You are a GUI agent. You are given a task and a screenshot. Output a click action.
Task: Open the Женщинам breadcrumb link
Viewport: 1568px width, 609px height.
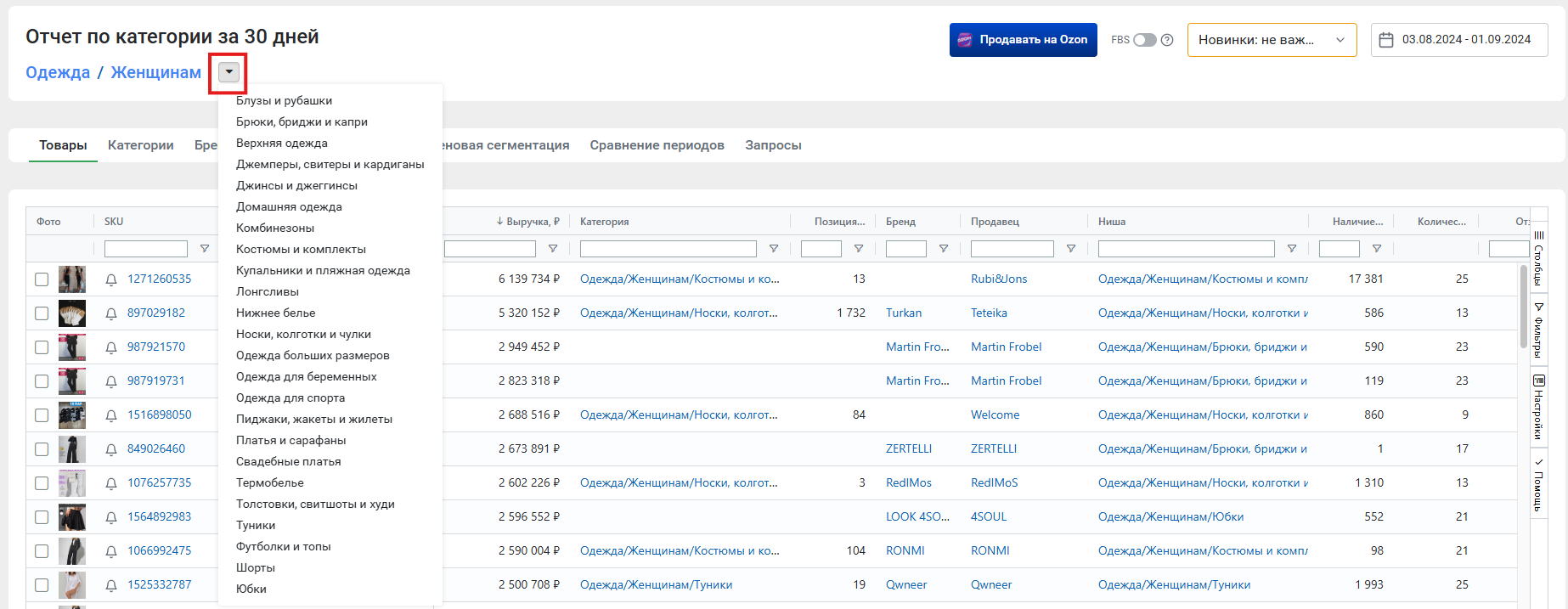[x=156, y=72]
